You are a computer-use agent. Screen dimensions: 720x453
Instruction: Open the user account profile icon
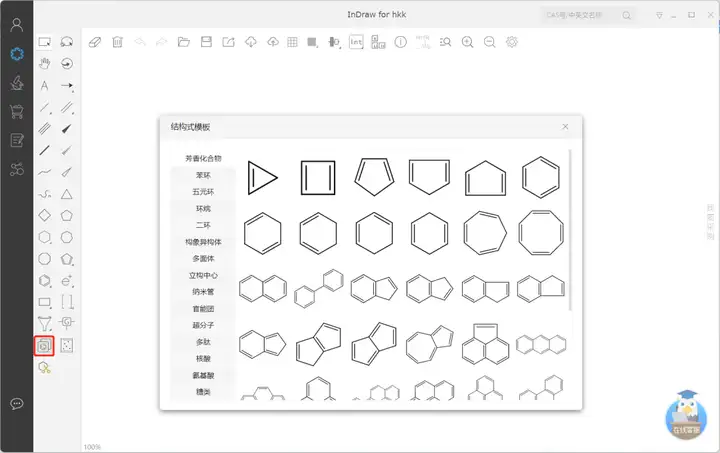pyautogui.click(x=17, y=25)
